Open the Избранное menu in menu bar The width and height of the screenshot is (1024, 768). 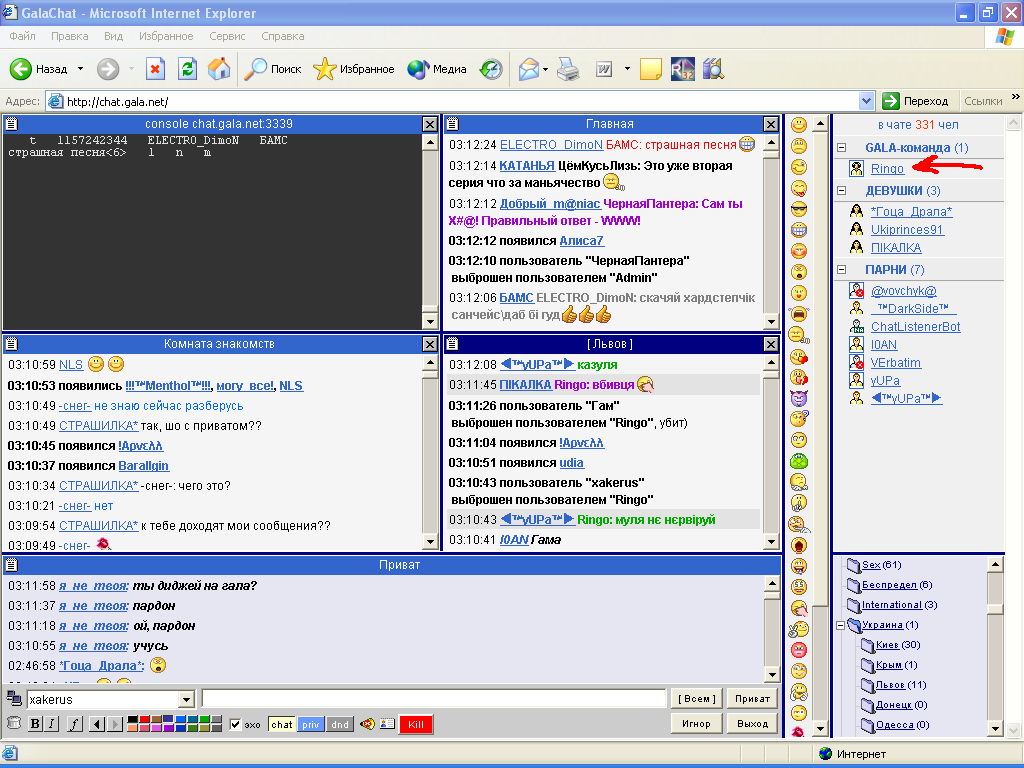(x=166, y=36)
